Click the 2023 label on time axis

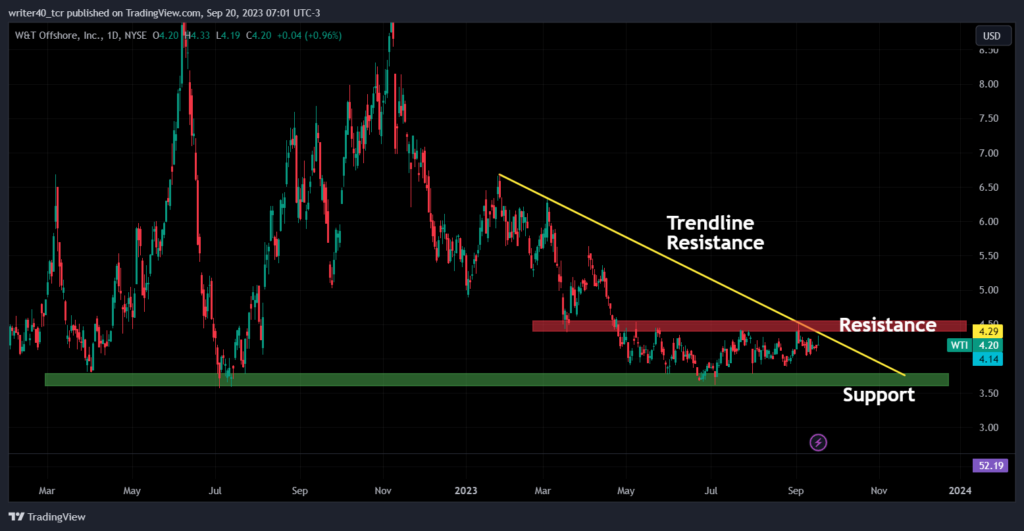coord(466,491)
